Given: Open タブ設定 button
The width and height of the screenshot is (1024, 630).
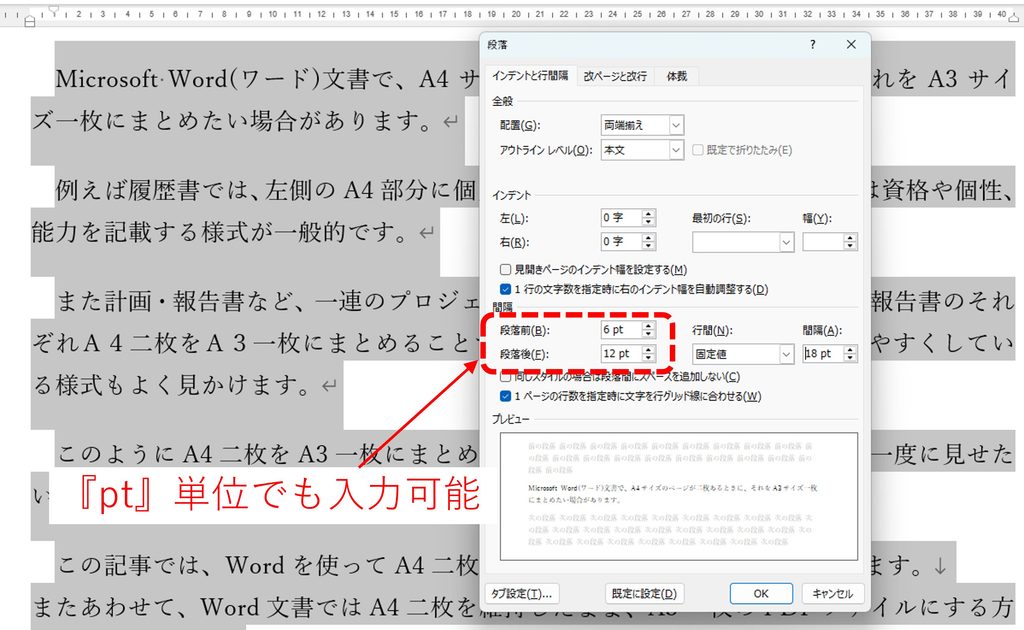Looking at the screenshot, I should 521,593.
